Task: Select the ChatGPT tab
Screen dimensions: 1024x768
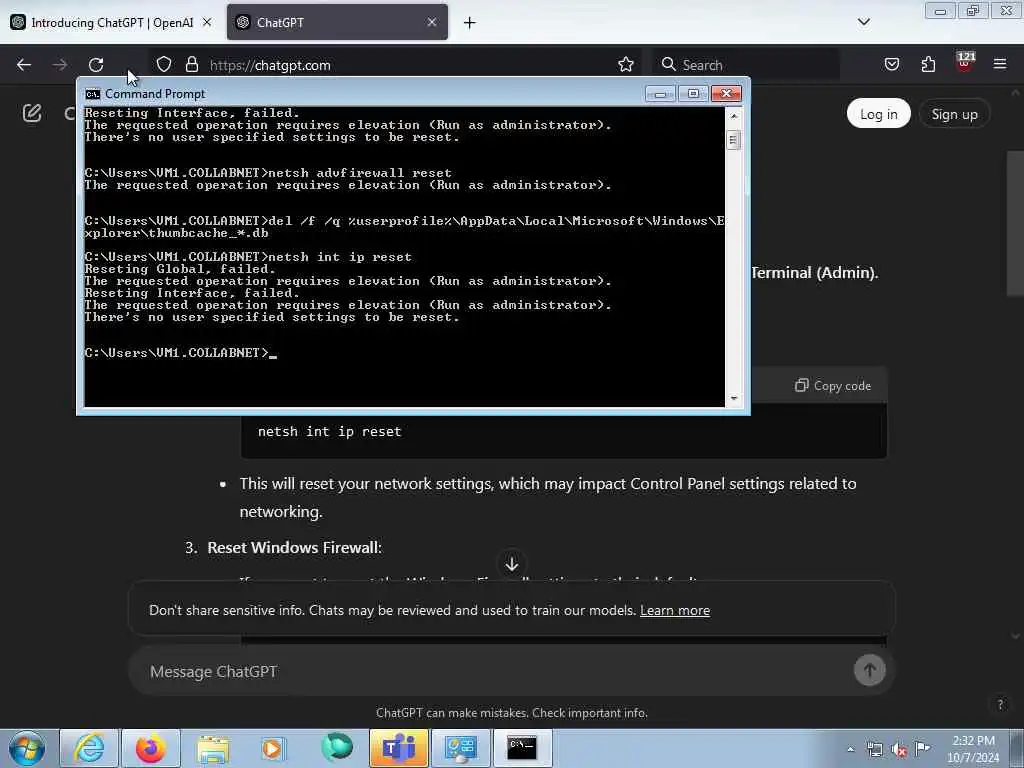Action: pos(337,22)
